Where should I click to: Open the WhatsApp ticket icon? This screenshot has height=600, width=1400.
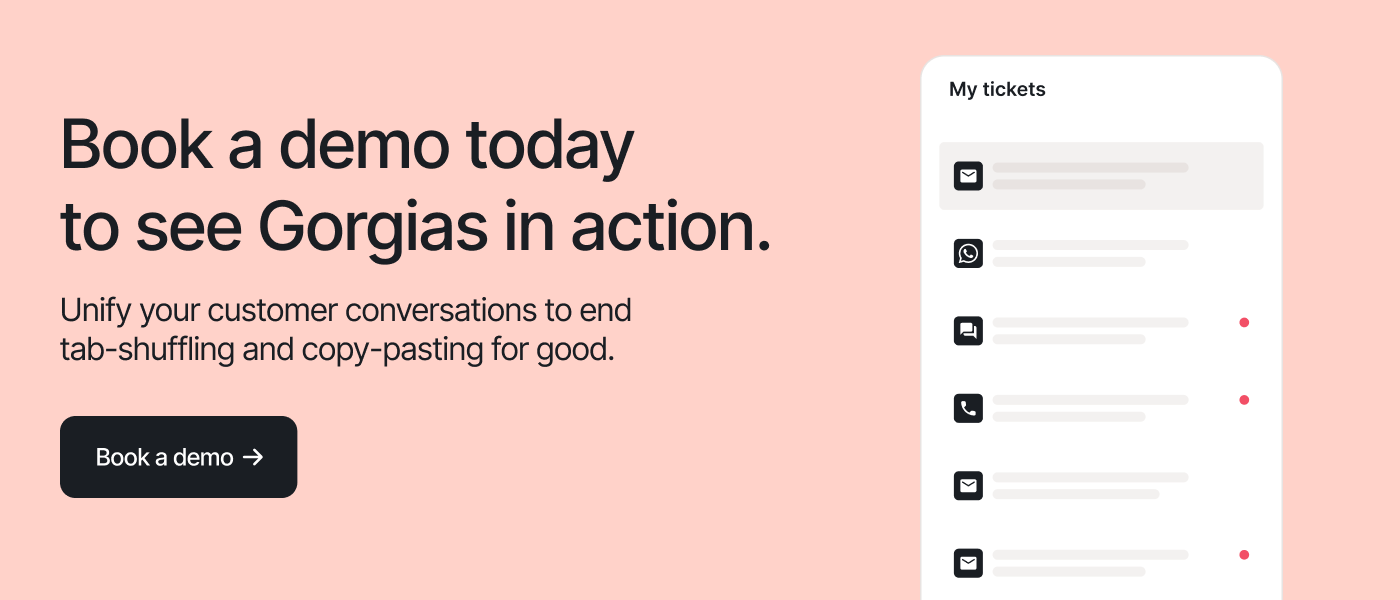(x=968, y=254)
